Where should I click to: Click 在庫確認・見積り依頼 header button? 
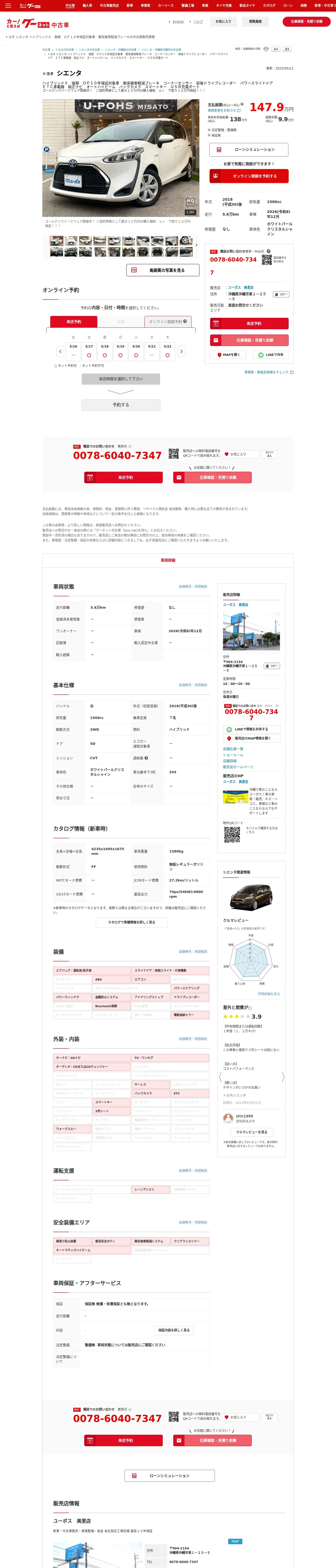(307, 21)
